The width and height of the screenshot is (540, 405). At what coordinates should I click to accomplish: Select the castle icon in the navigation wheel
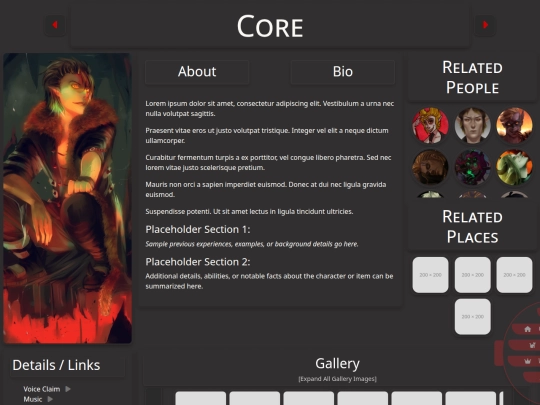(x=532, y=345)
